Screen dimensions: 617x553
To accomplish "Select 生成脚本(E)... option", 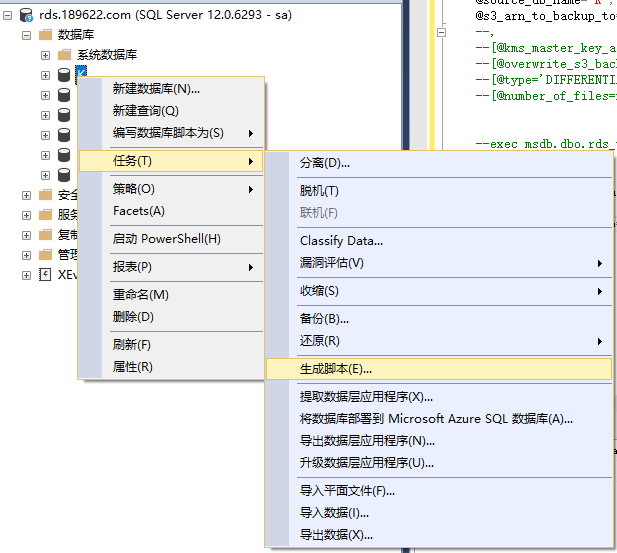I will point(439,369).
